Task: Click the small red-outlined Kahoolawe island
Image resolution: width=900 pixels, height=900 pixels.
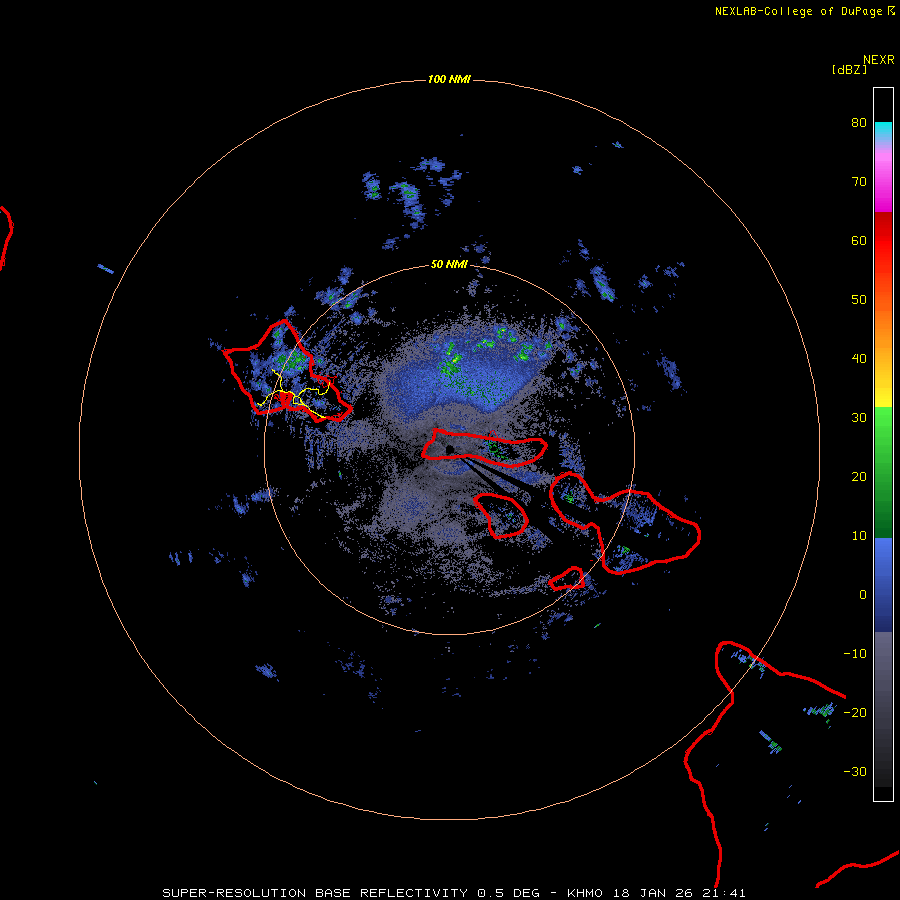Action: [567, 579]
